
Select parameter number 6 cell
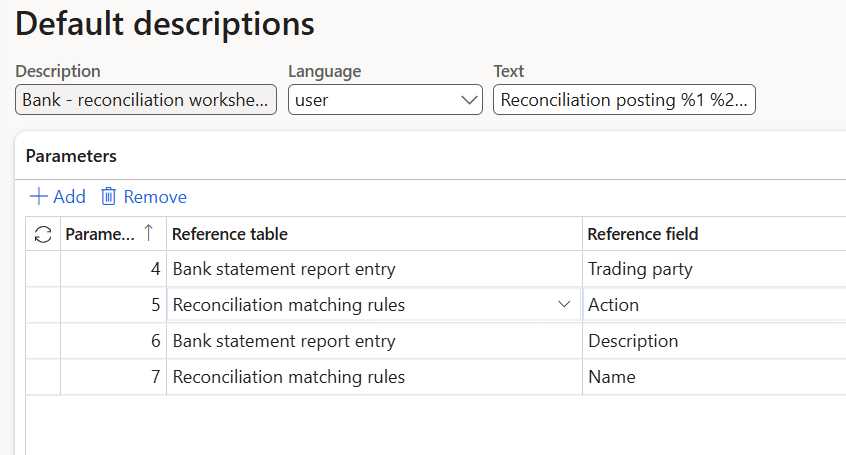(113, 341)
